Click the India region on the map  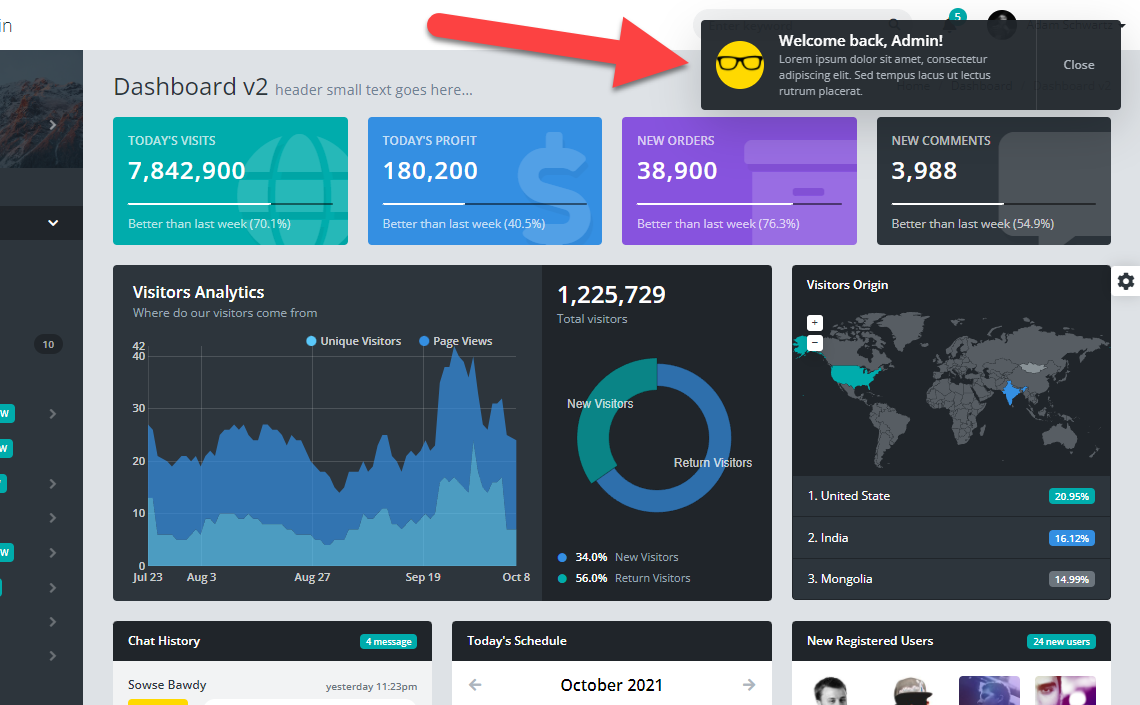(1011, 393)
